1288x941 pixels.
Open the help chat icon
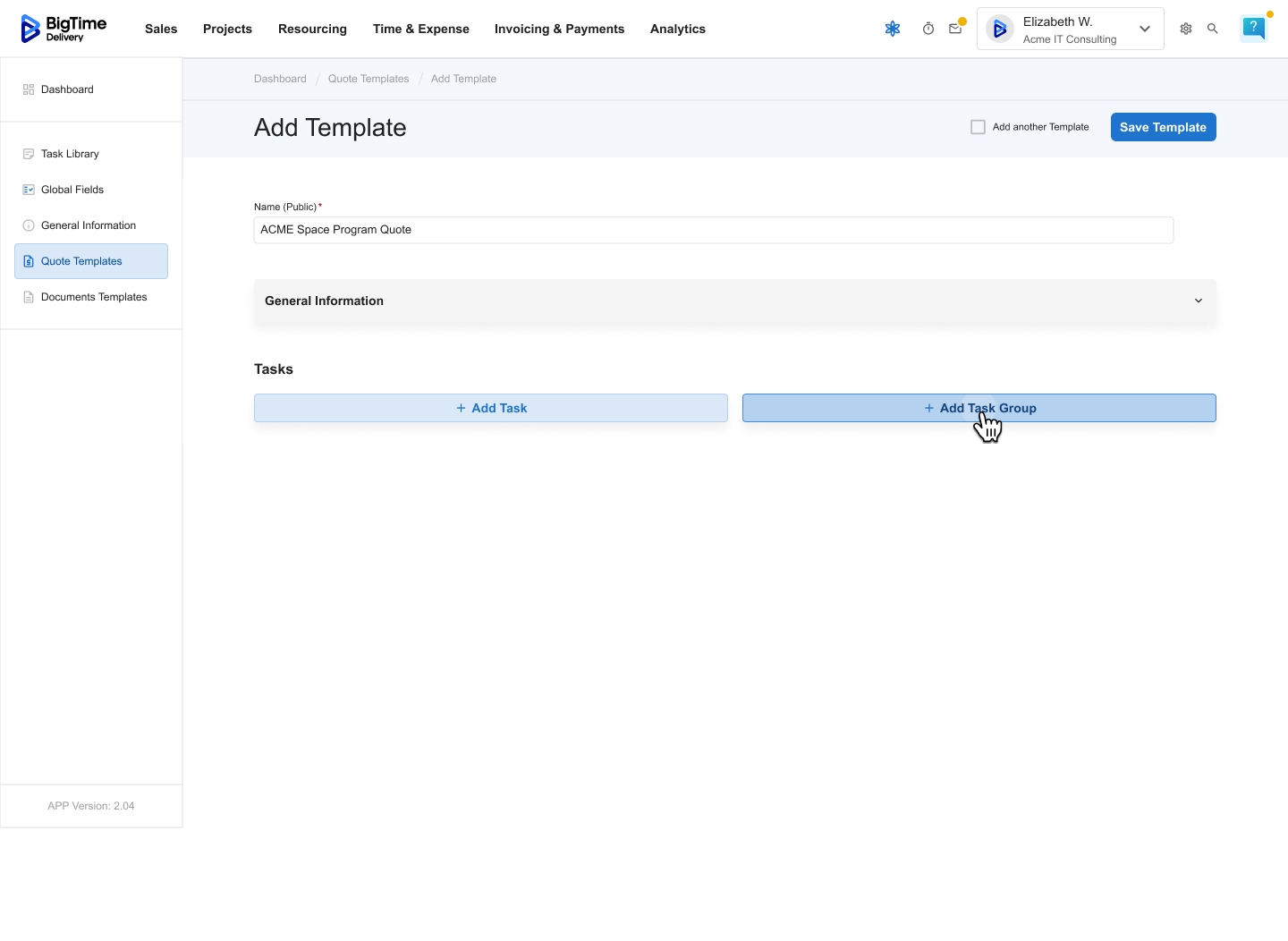coord(1253,28)
